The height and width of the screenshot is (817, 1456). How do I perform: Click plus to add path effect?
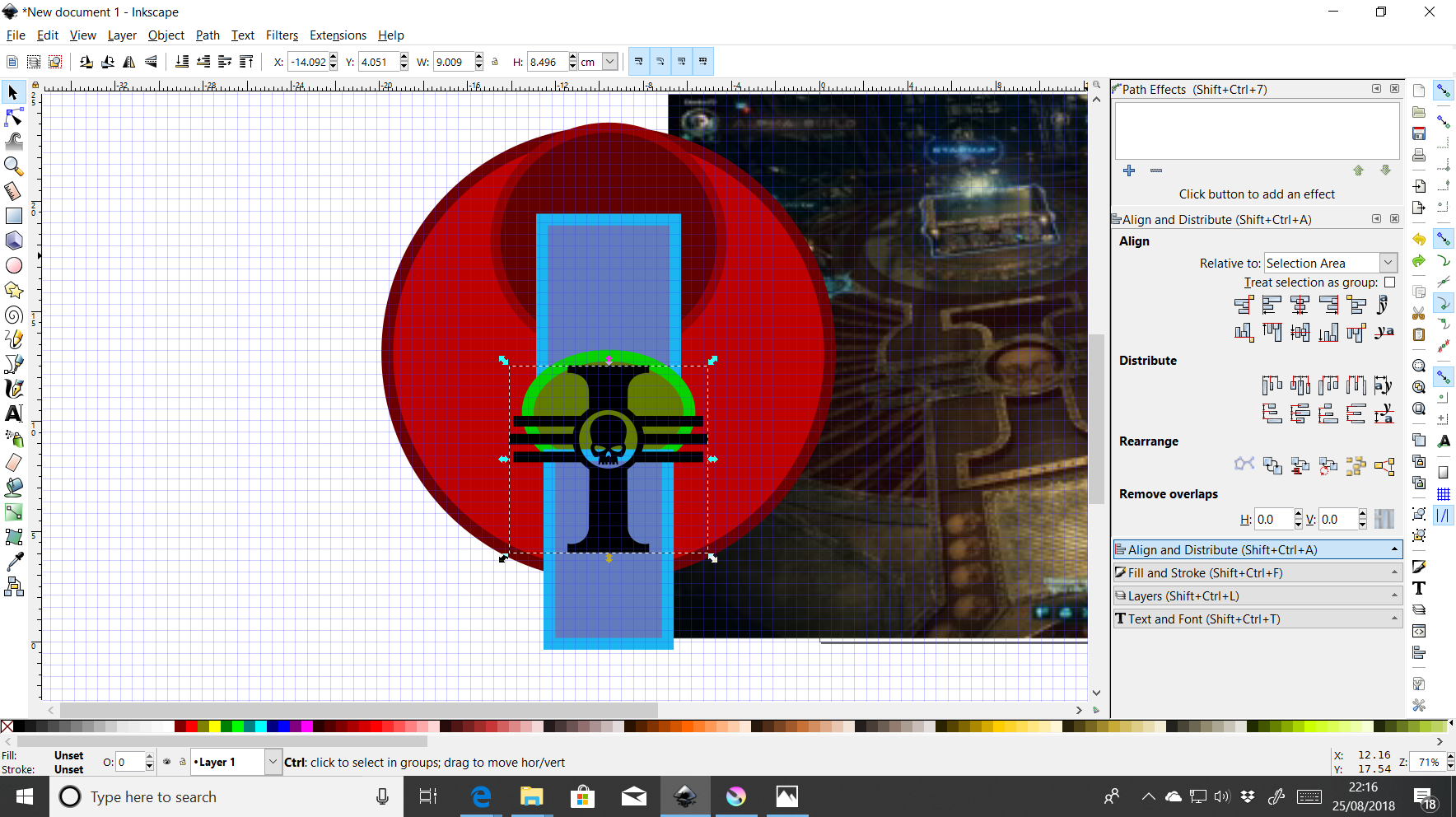[1129, 170]
